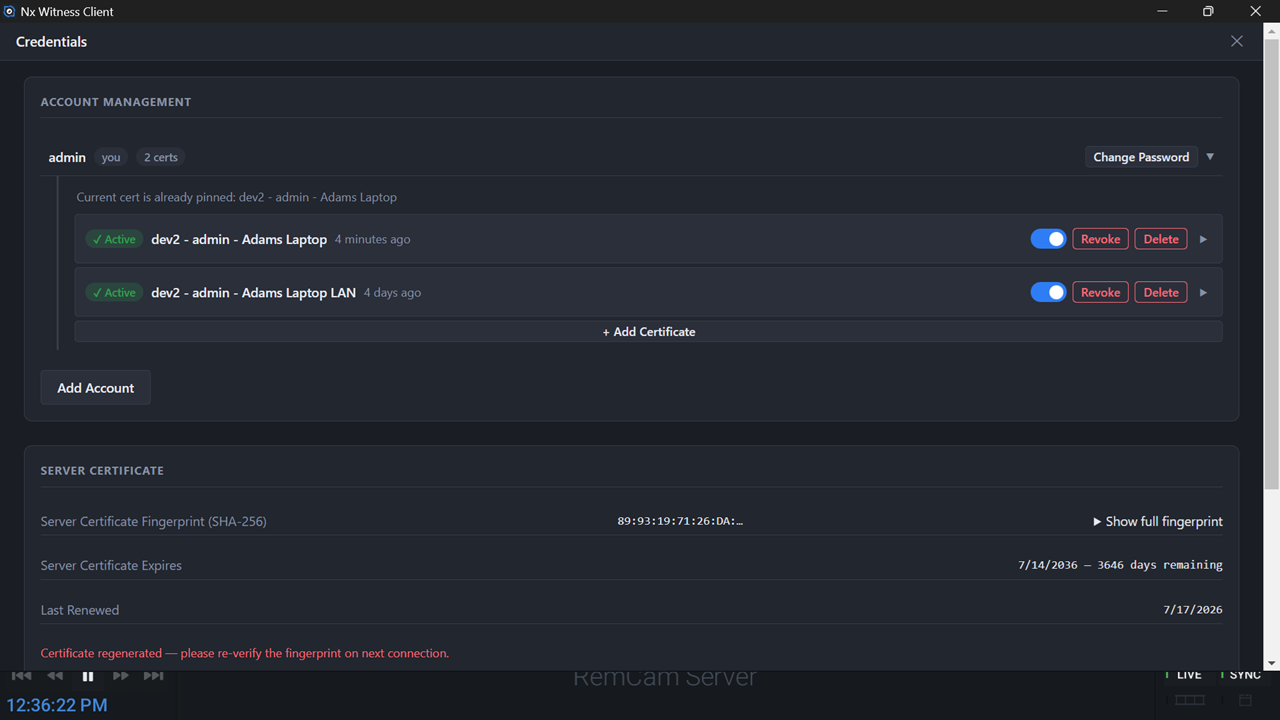Image resolution: width=1280 pixels, height=720 pixels.
Task: Click the Active badge on the Adams Laptop LAN row
Action: [114, 292]
